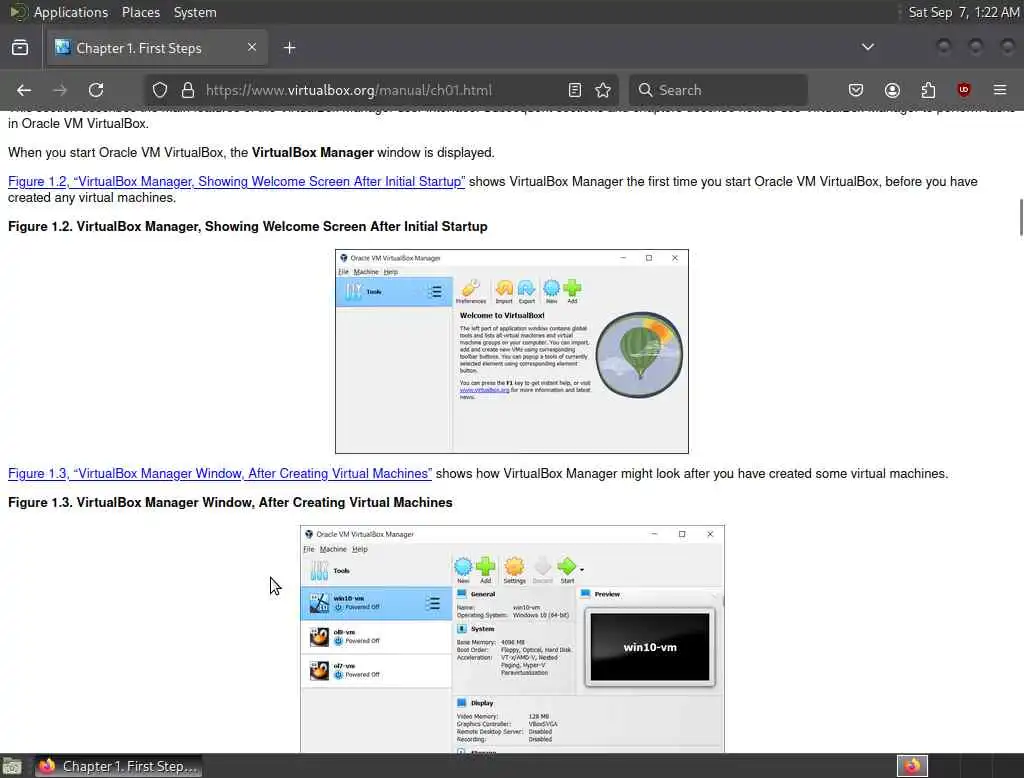Screen dimensions: 1024x778
Task: Click the win10-vm preview image
Action: coord(650,647)
